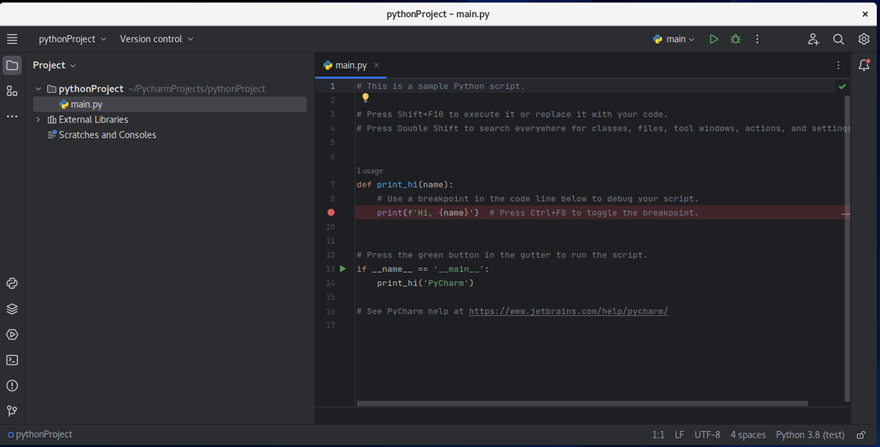The image size is (880, 447).
Task: Open Search Everywhere magnifier
Action: click(838, 39)
